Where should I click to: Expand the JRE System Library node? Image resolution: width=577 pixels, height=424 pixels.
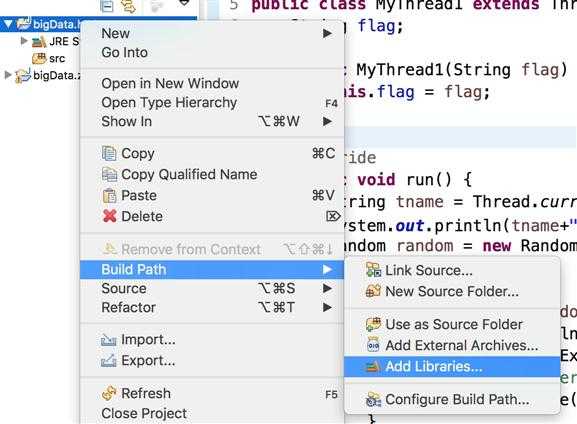[24, 41]
